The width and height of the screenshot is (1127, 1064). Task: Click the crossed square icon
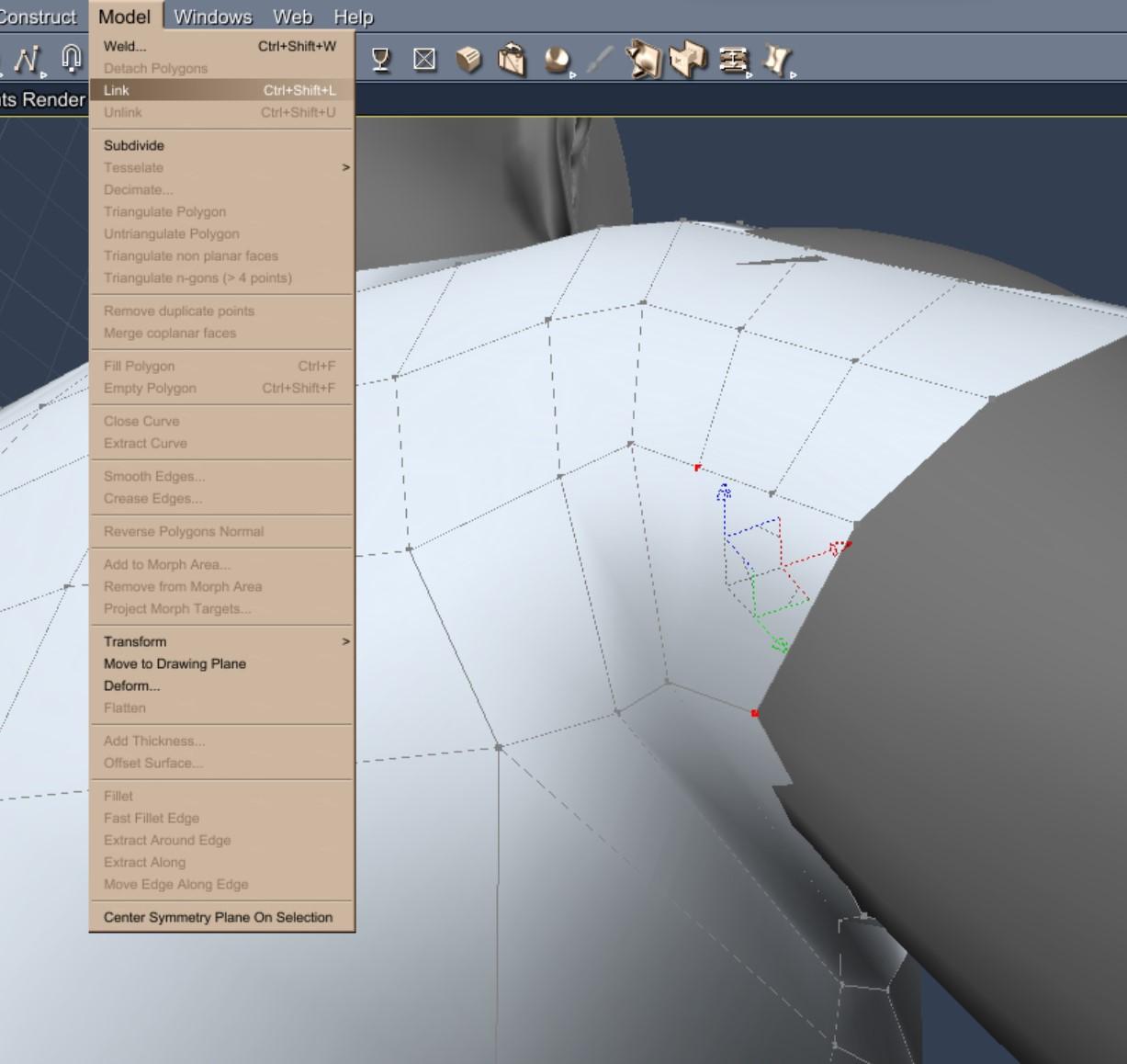(424, 60)
